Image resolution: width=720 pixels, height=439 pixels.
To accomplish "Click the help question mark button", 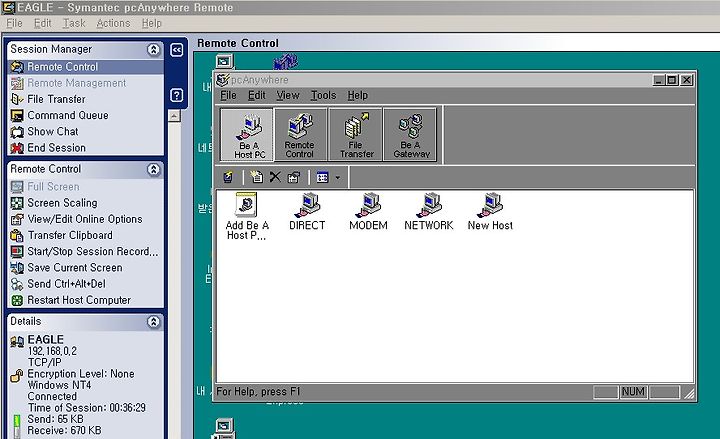I will point(177,95).
